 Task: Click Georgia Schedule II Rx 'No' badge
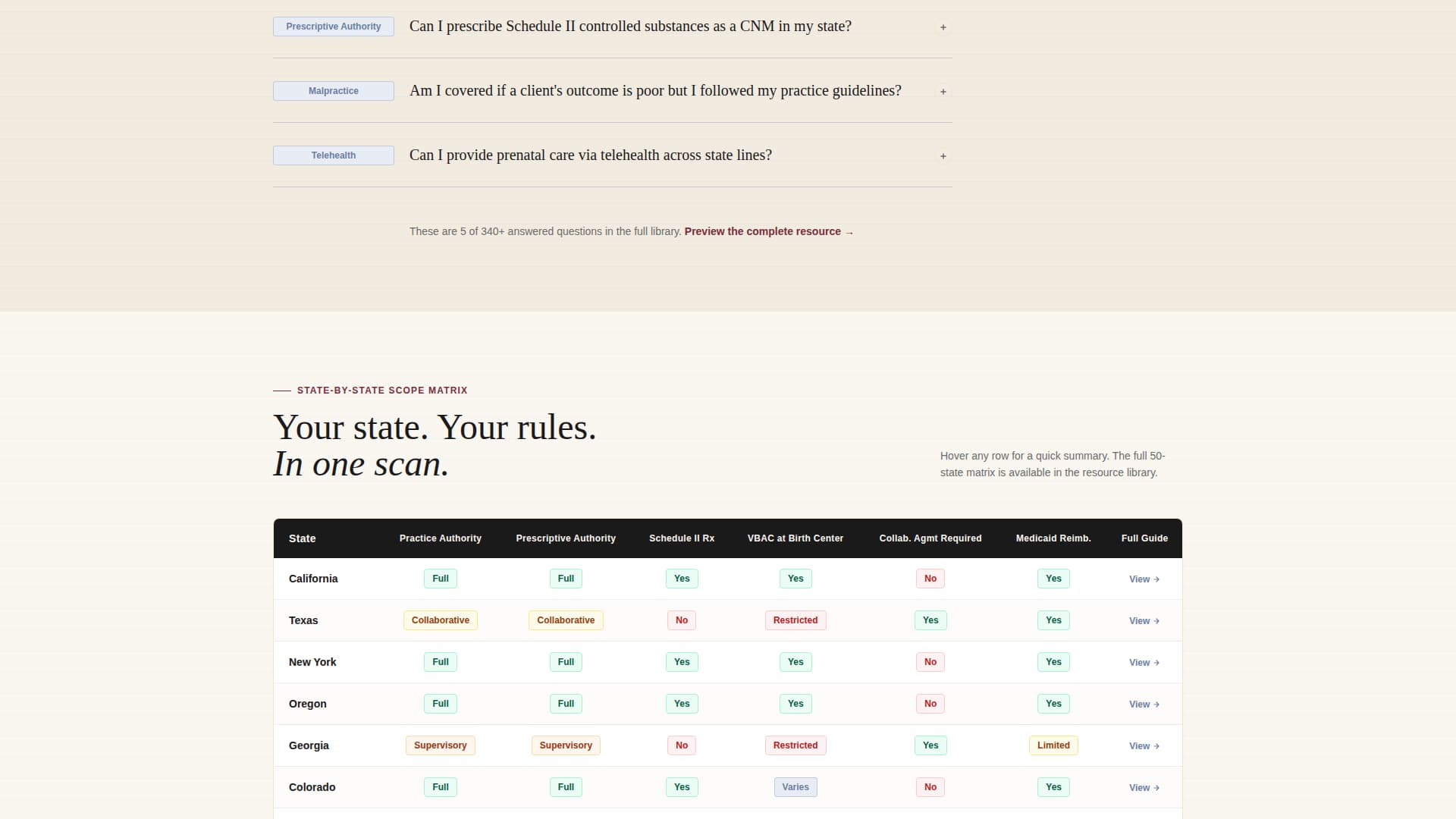(x=682, y=745)
